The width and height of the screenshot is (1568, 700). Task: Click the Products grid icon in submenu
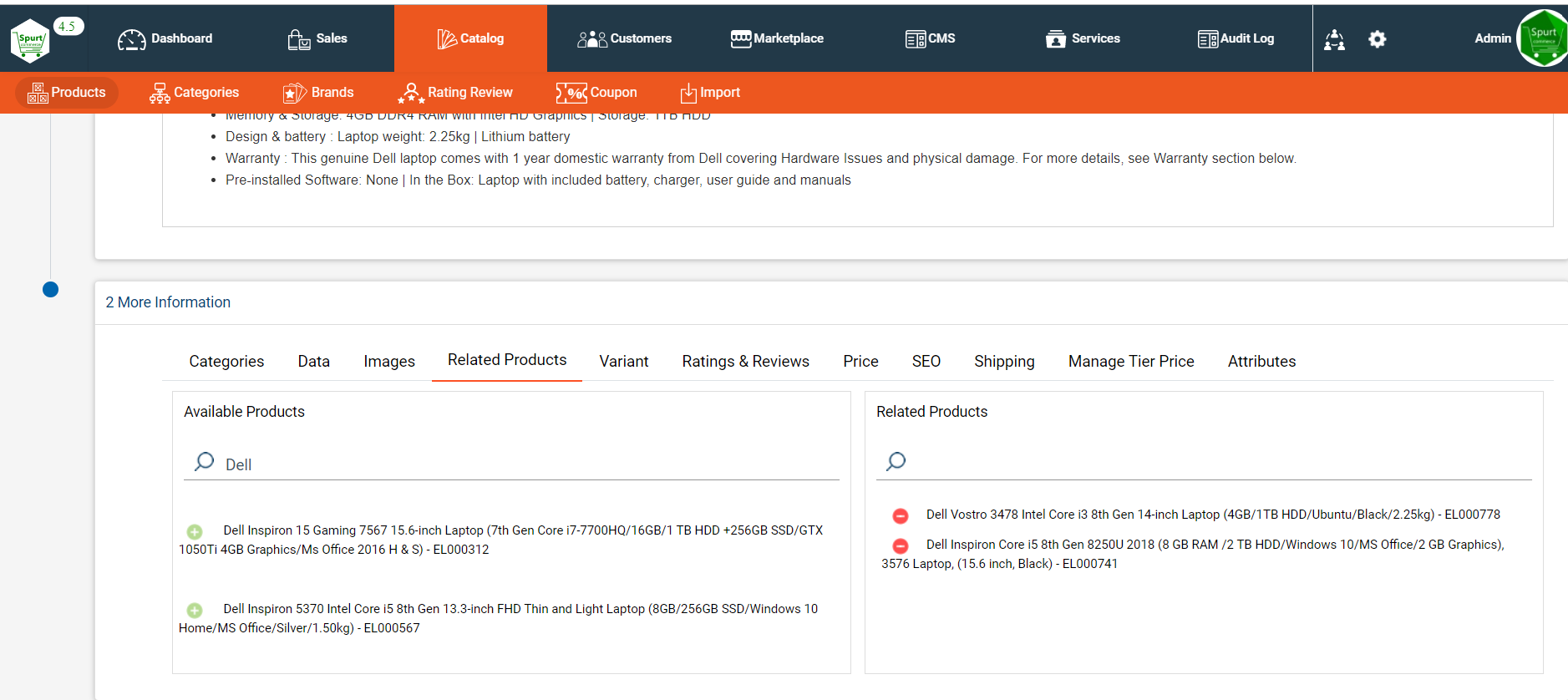pos(38,93)
